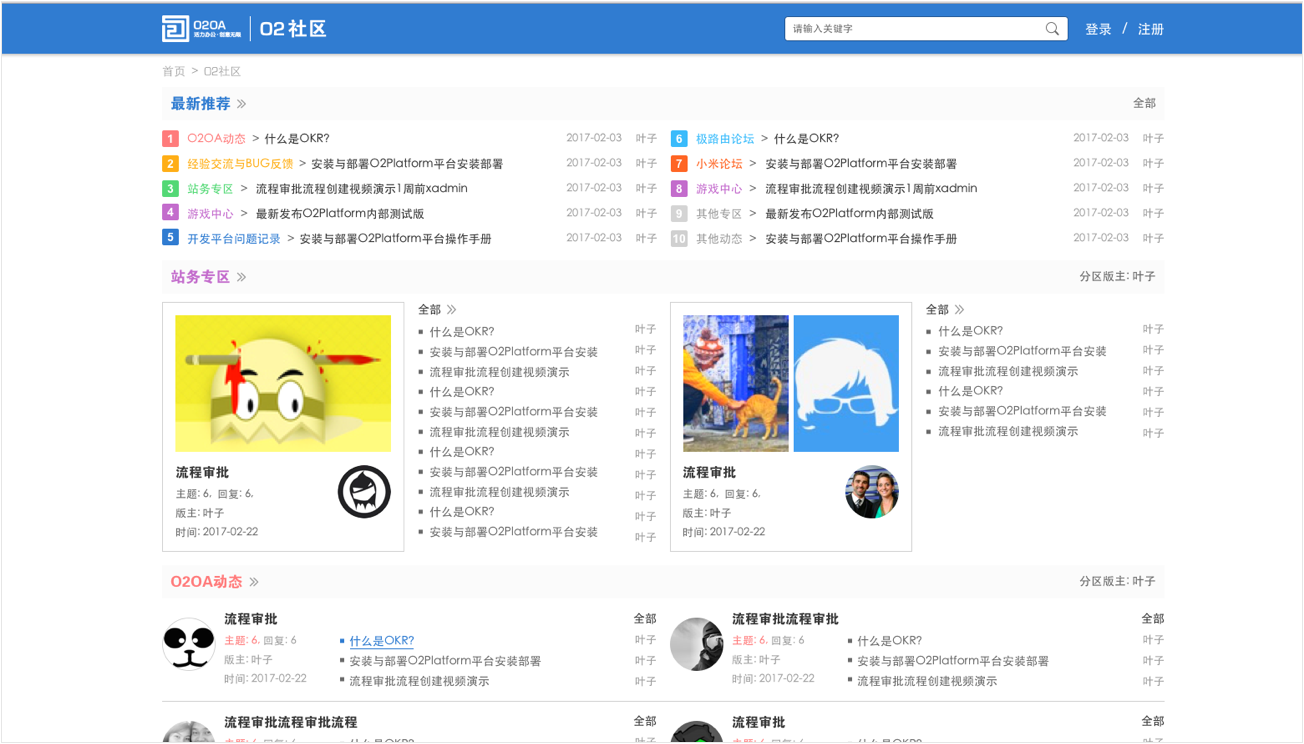This screenshot has width=1304, height=744.
Task: Expand the 最新推荐 section arrows
Action: [242, 104]
